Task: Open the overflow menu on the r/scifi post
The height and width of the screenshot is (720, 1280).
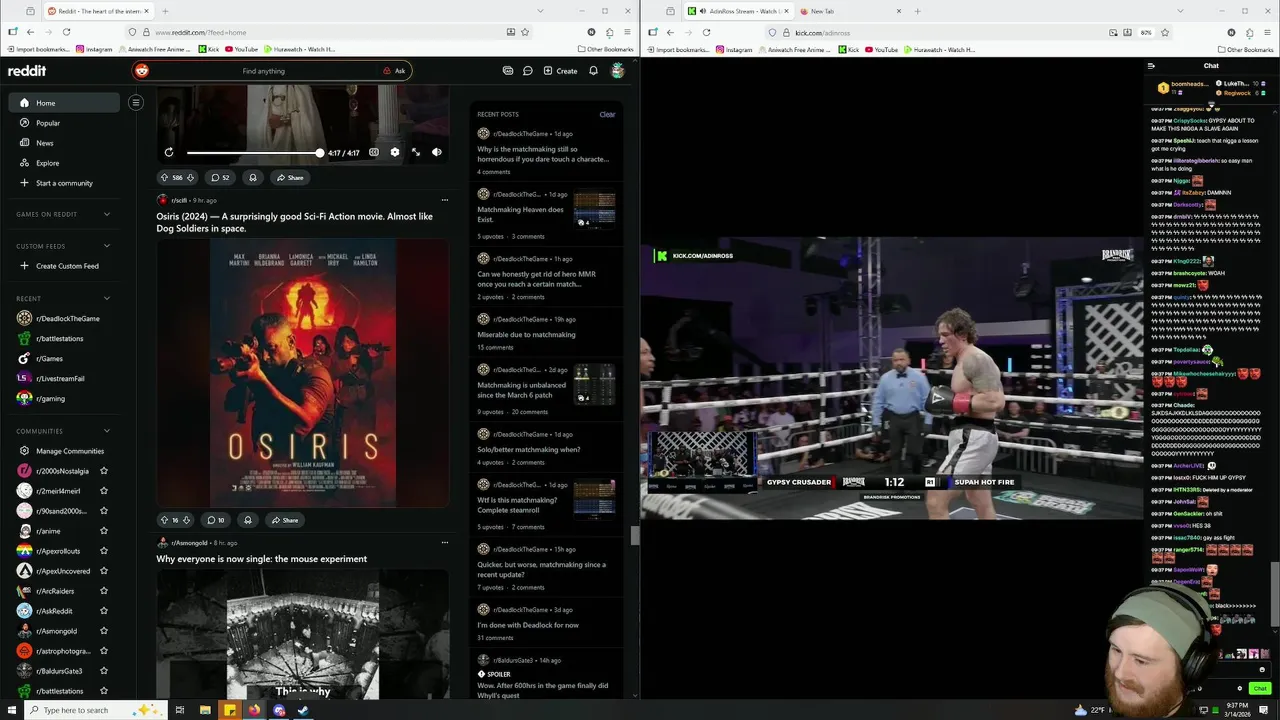Action: point(445,200)
